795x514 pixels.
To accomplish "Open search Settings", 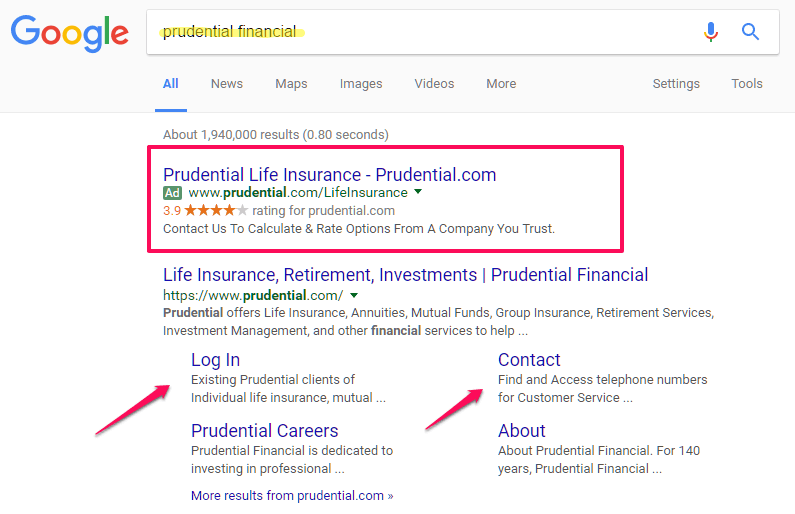I will point(676,84).
